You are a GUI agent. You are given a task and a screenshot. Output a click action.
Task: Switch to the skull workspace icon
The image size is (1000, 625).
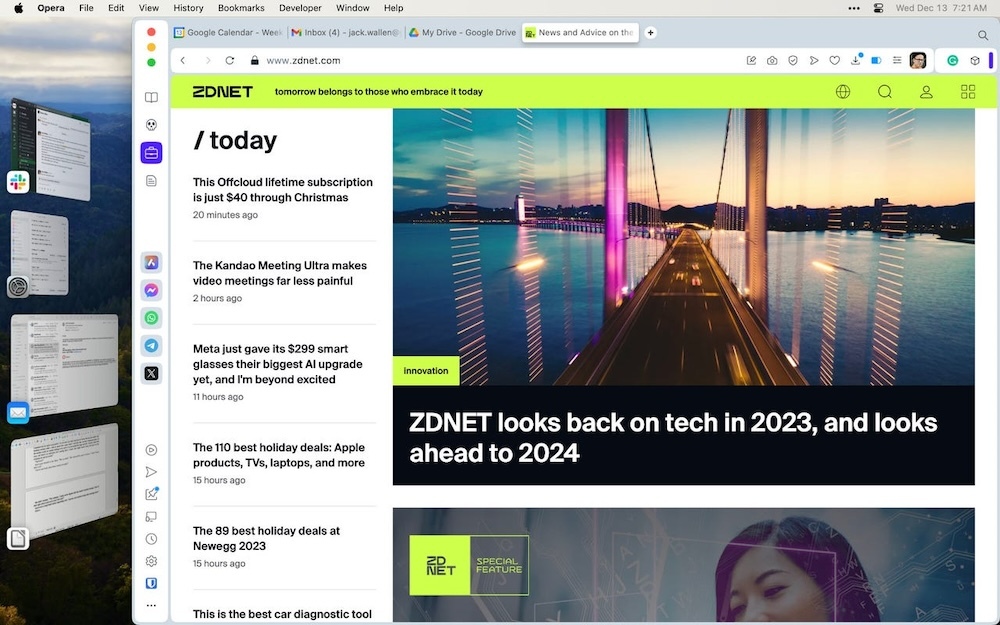151,125
